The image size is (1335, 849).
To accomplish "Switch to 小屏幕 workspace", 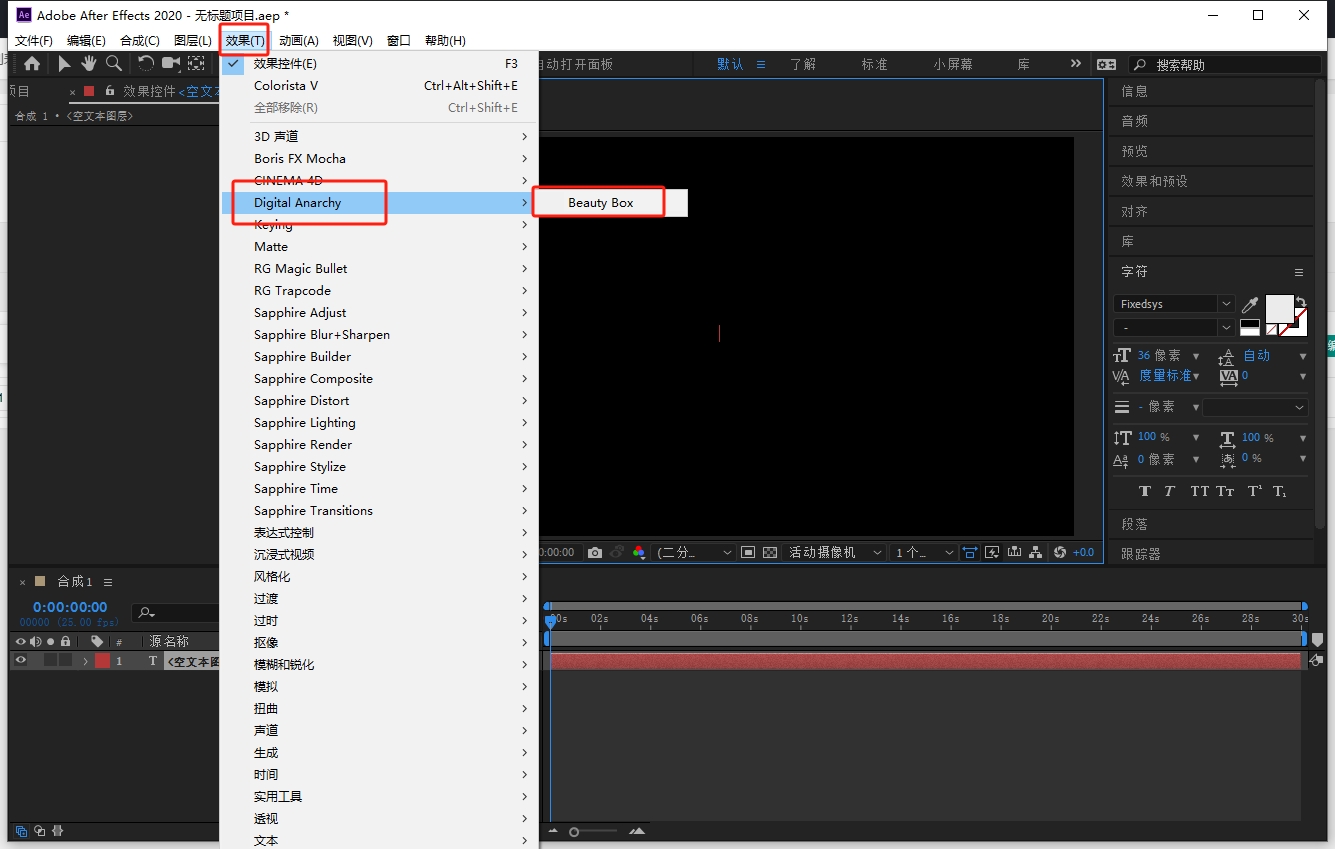I will tap(953, 64).
